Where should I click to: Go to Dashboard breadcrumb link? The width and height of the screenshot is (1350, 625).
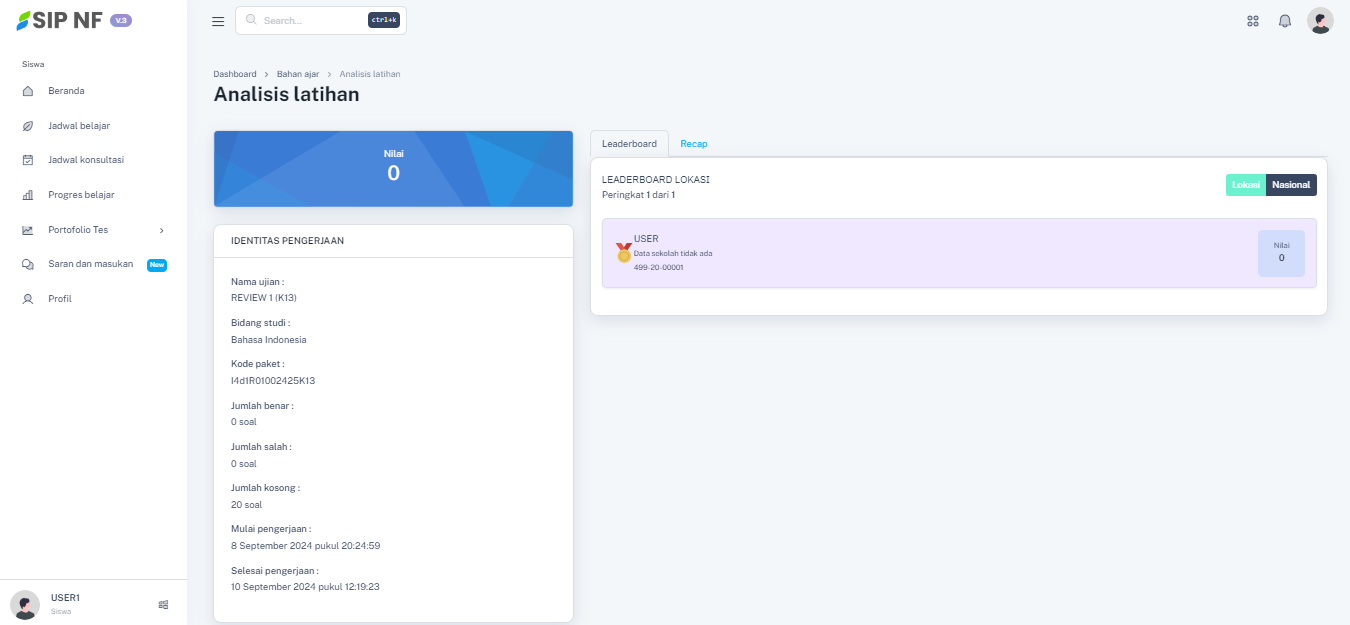pos(234,74)
